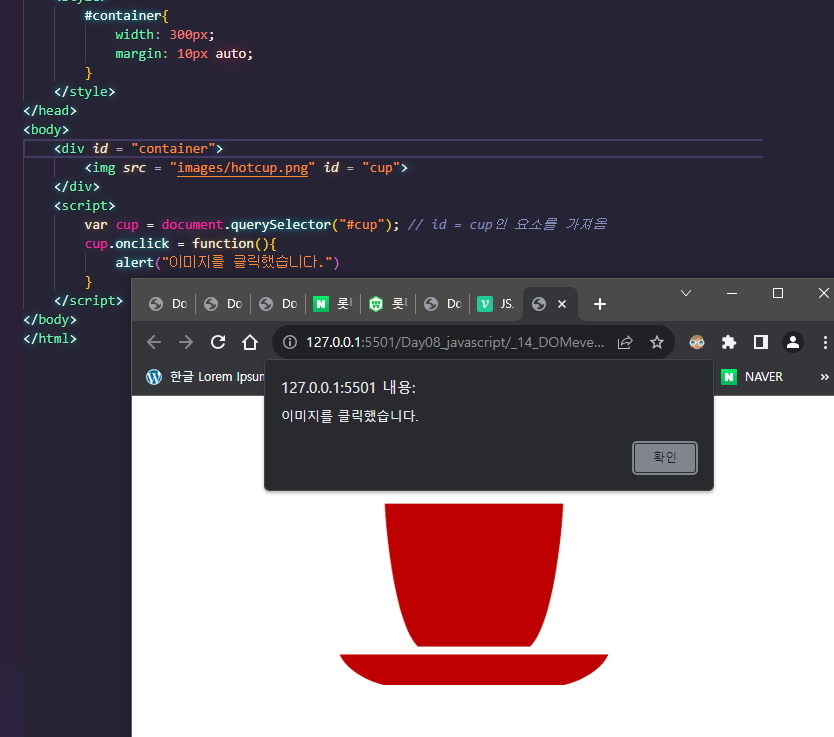
Task: Switch to the green shield 롯 tab
Action: tap(388, 304)
